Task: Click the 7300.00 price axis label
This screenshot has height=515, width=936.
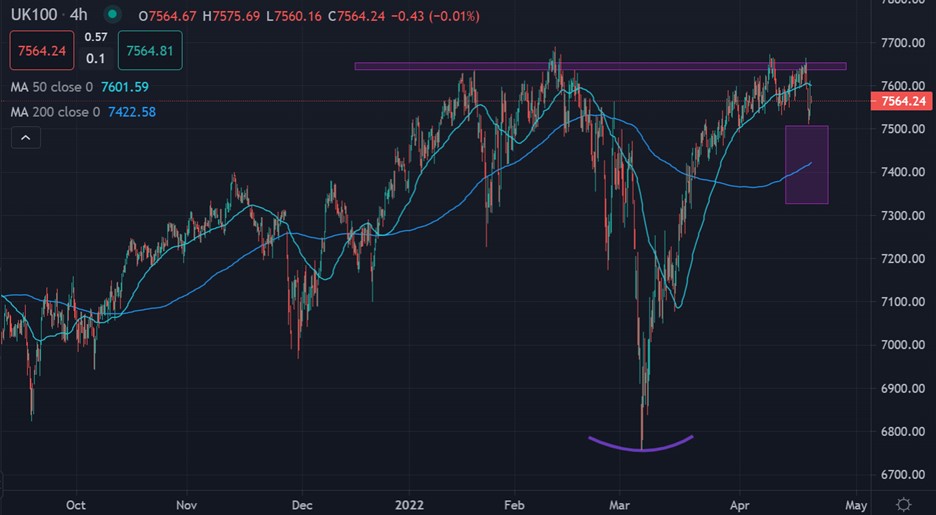Action: (x=903, y=215)
